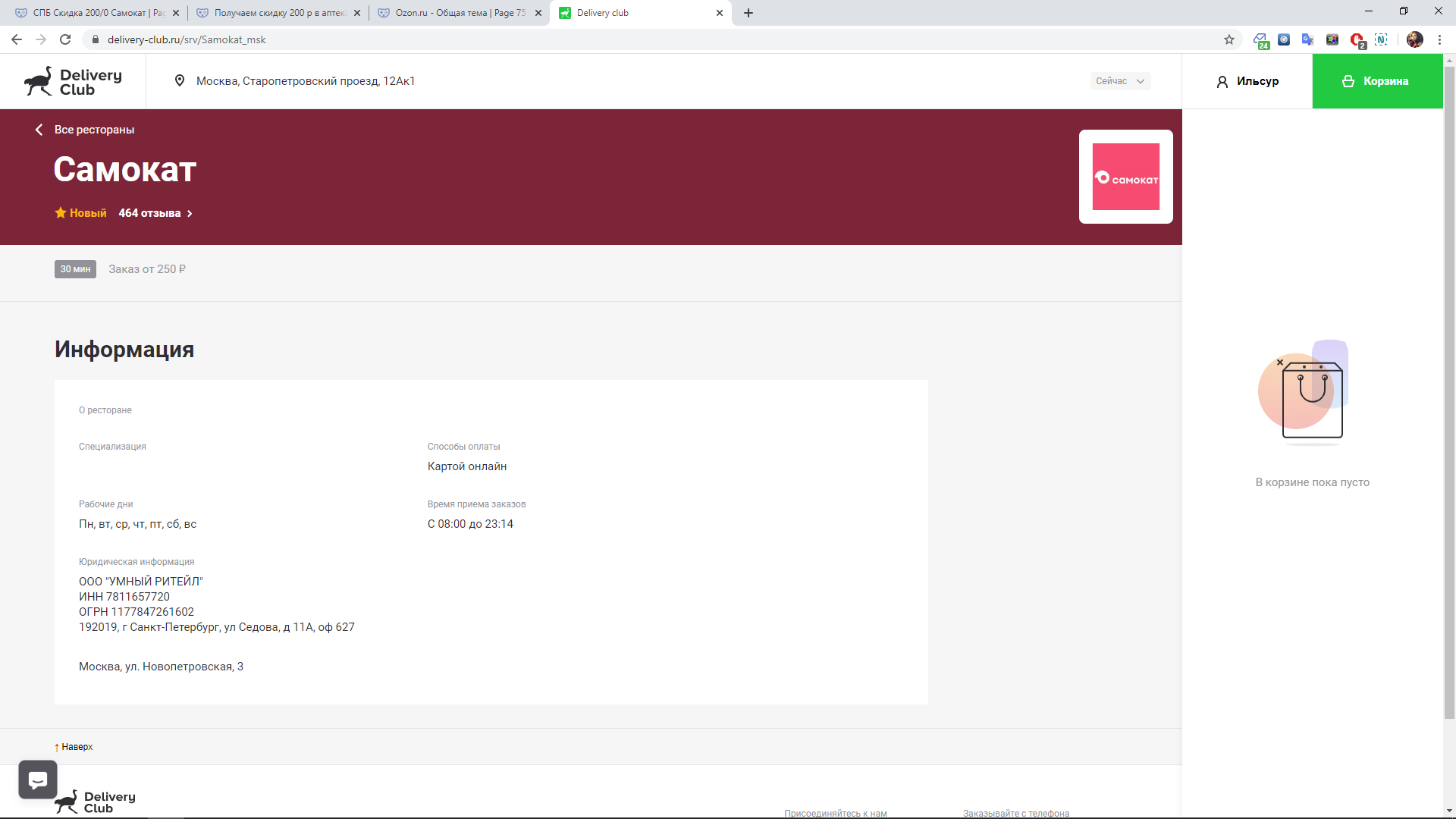Click the Заказ от 250 ₽ text
Viewport: 1456px width, 819px height.
(x=147, y=269)
